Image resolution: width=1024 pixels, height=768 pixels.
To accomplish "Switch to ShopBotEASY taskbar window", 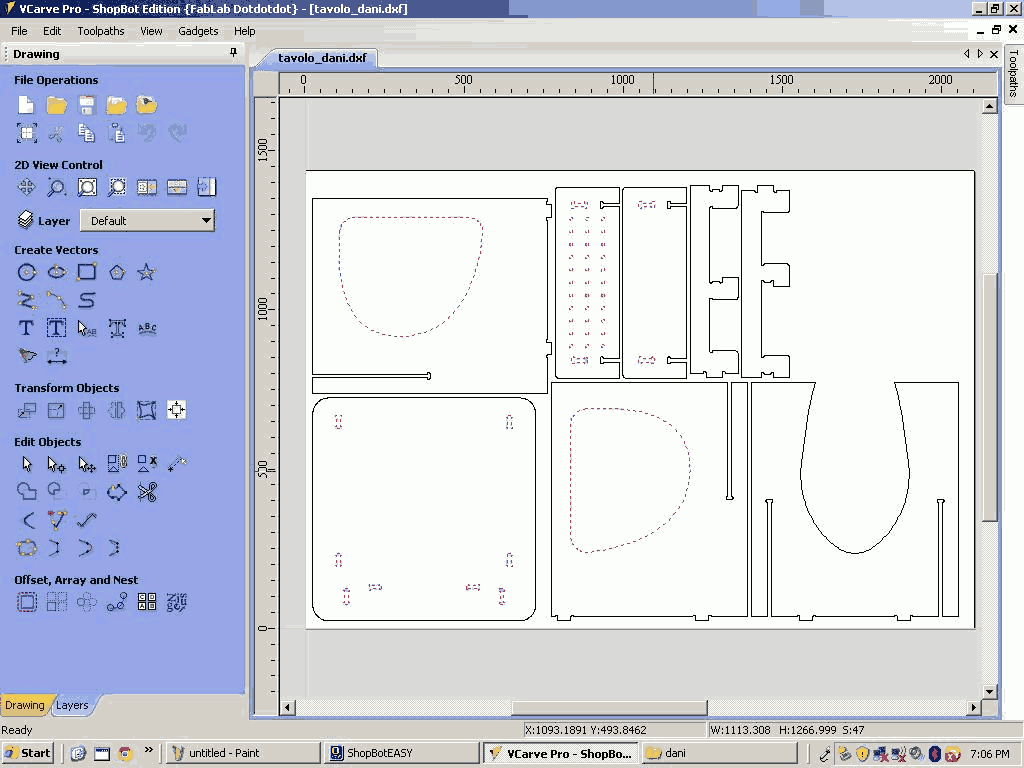I will click(x=402, y=753).
